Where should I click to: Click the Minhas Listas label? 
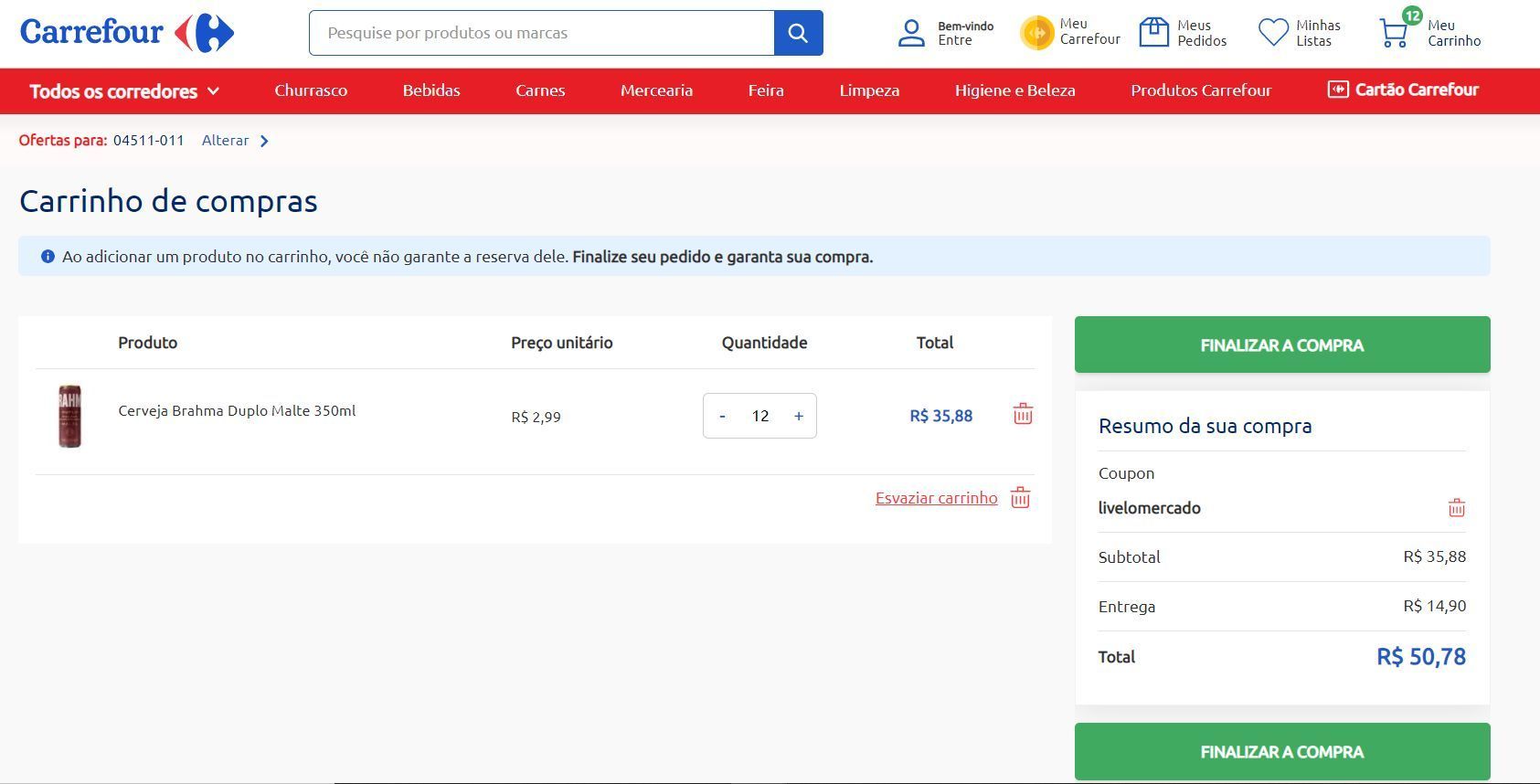1318,33
